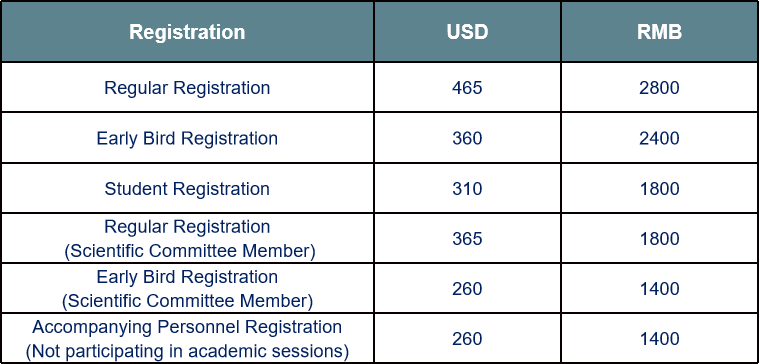
Task: Click Accompanying Personnel 1400 RMB value
Action: click(659, 339)
